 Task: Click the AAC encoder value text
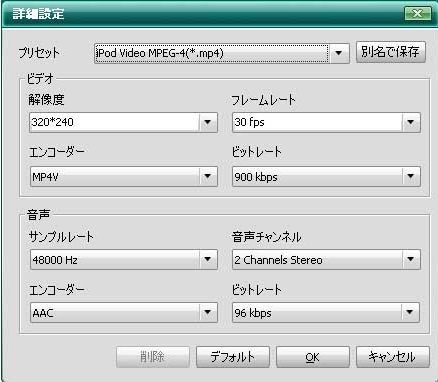43,313
